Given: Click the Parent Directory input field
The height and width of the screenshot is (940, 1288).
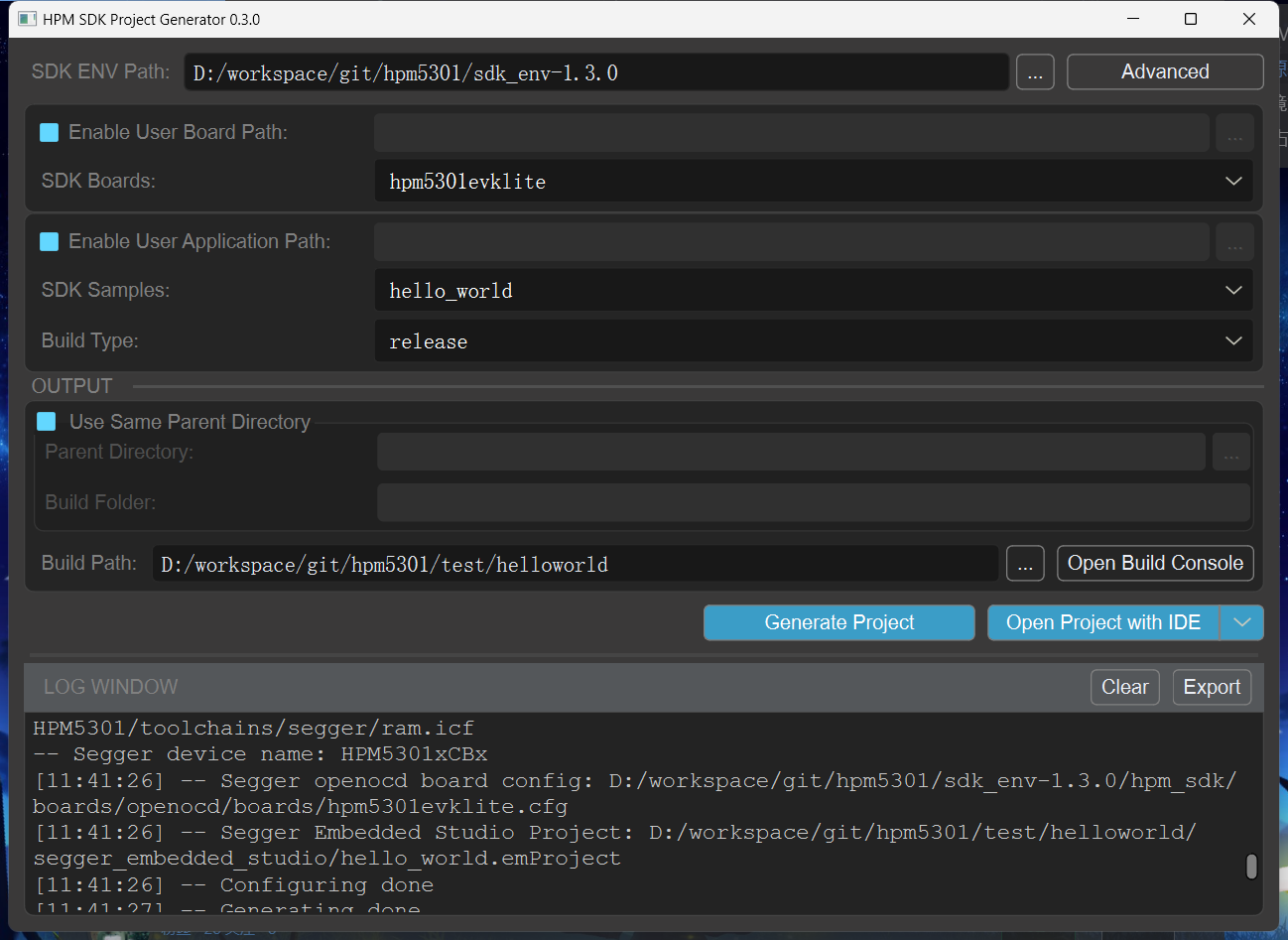Looking at the screenshot, I should [x=791, y=453].
